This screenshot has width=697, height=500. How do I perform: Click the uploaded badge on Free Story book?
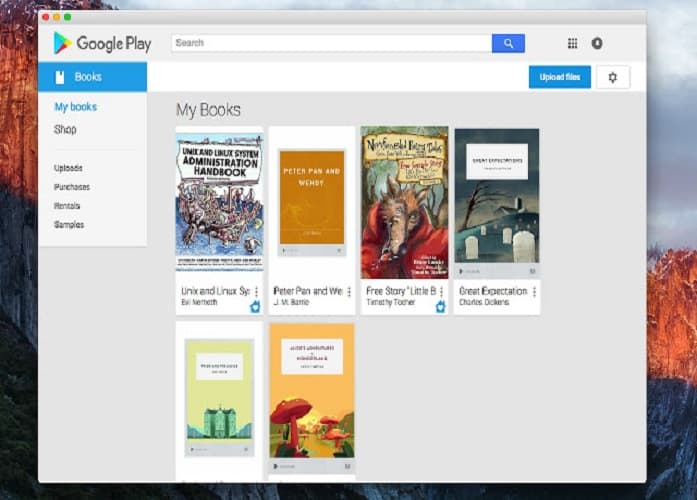[x=440, y=307]
